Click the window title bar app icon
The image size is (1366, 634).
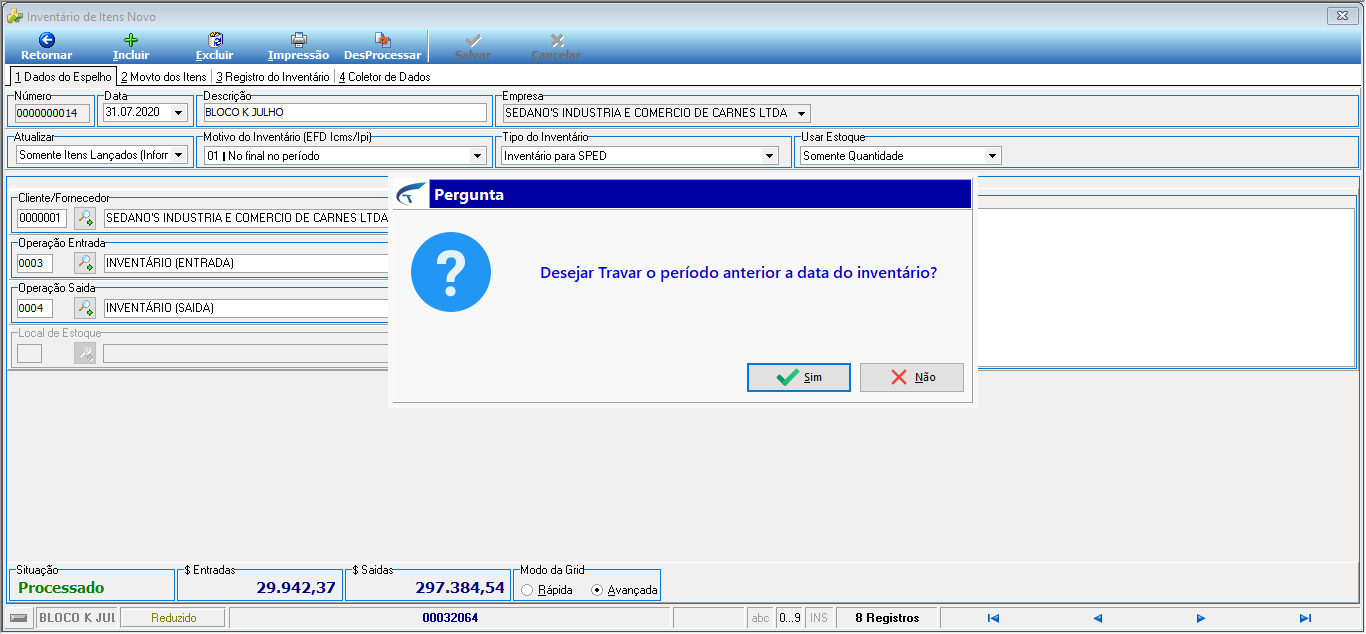15,16
